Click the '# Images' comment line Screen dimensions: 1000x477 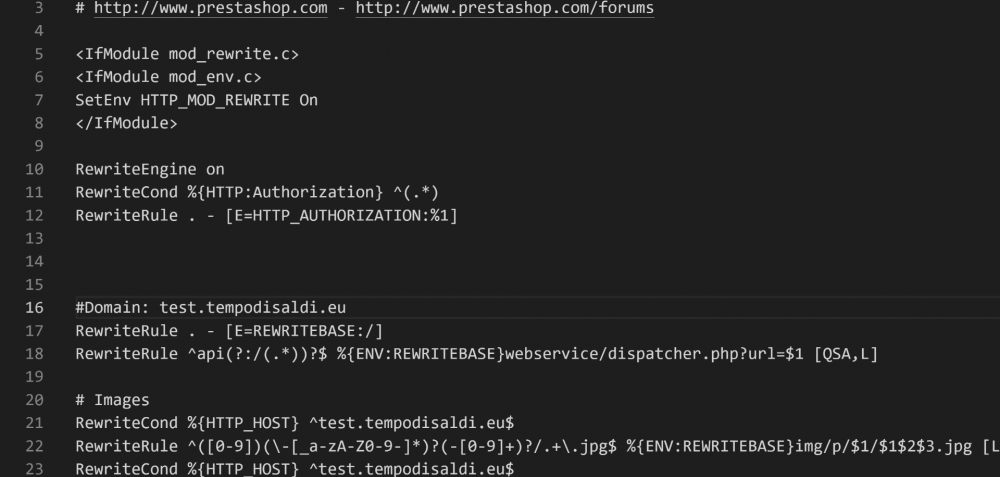[112, 399]
